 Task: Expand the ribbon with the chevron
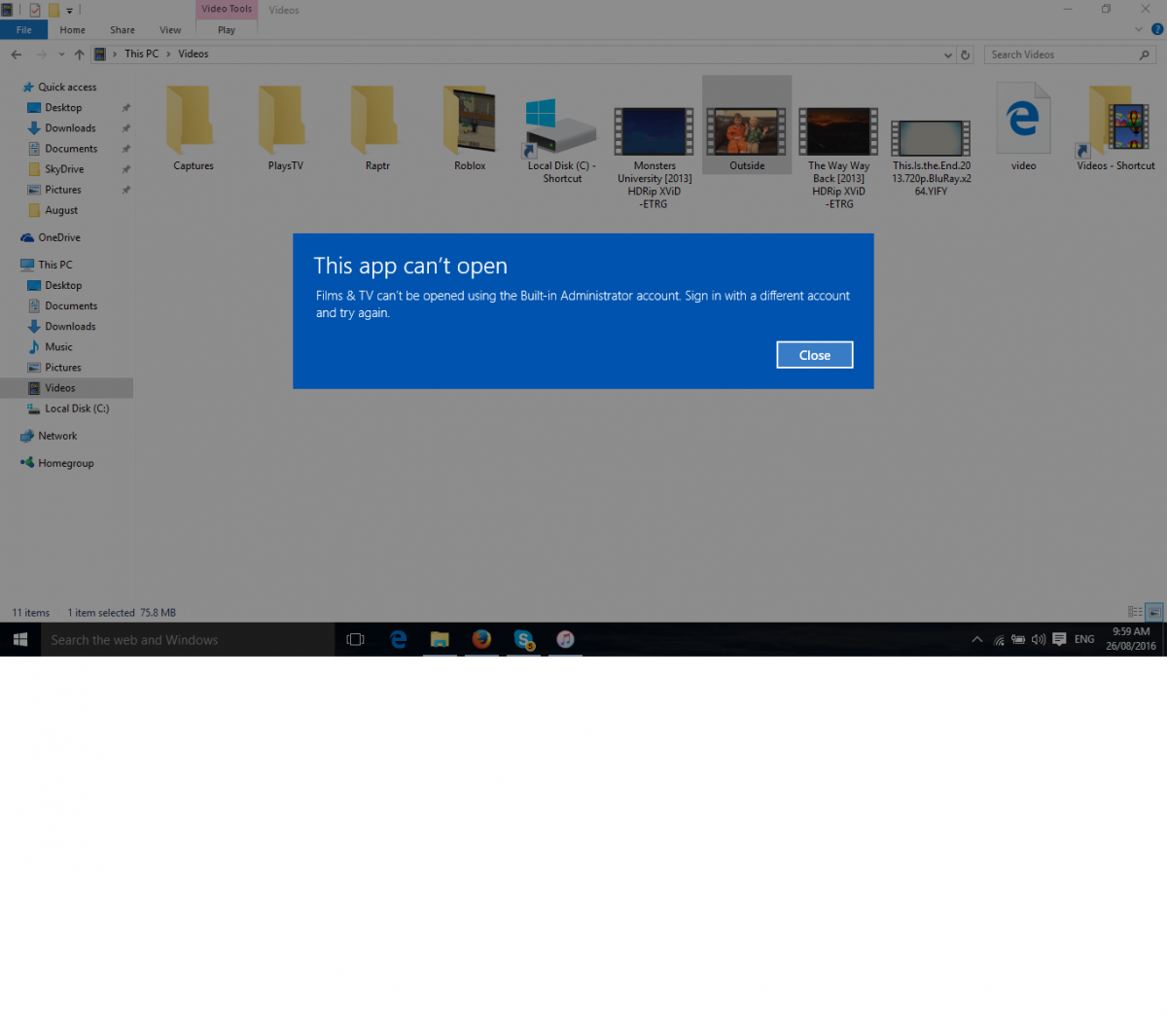(x=1139, y=30)
